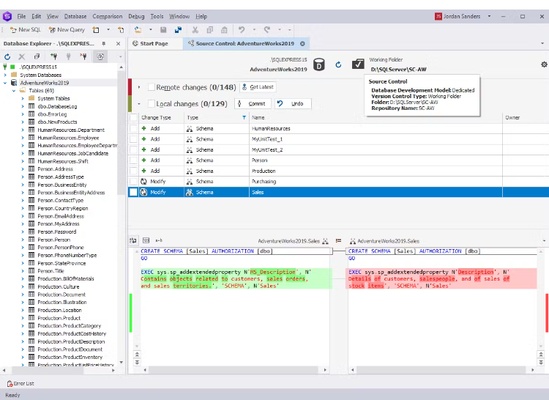Toggle the Local changes checkbox
This screenshot has height=400, width=549.
click(x=151, y=104)
